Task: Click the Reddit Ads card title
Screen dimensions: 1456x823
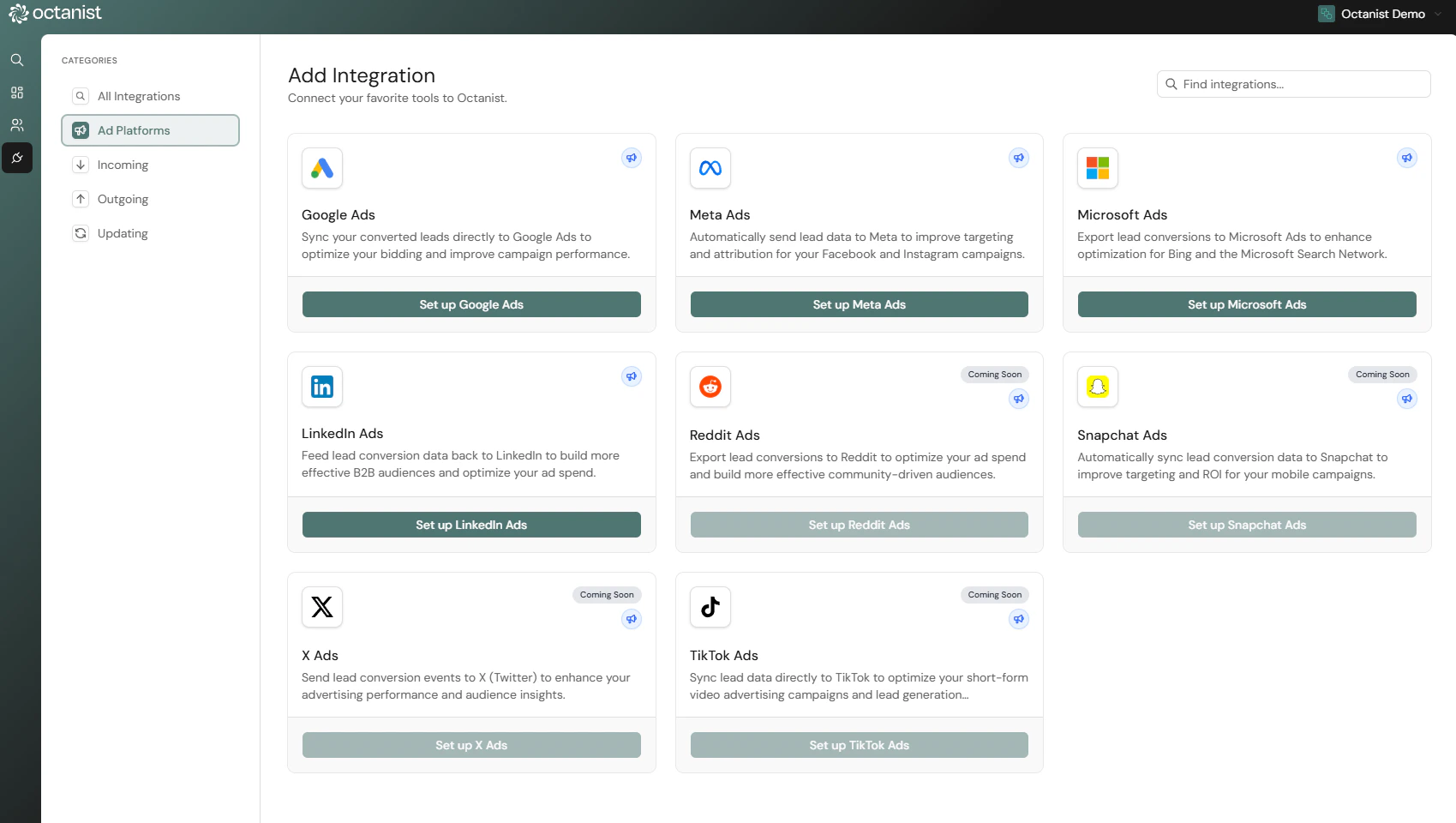Action: [724, 436]
